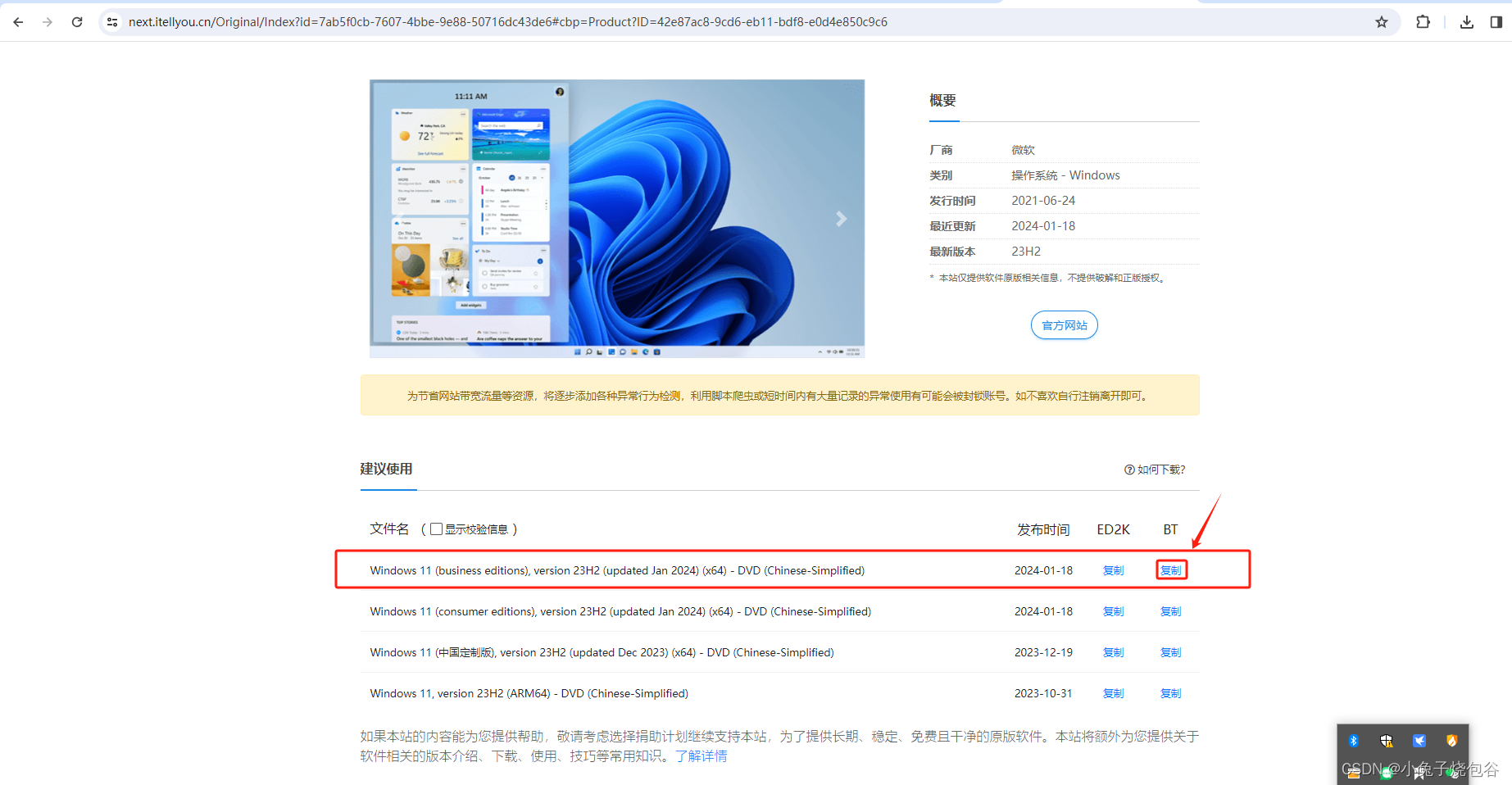The width and height of the screenshot is (1512, 785).
Task: Click the address bar URL
Action: [507, 22]
